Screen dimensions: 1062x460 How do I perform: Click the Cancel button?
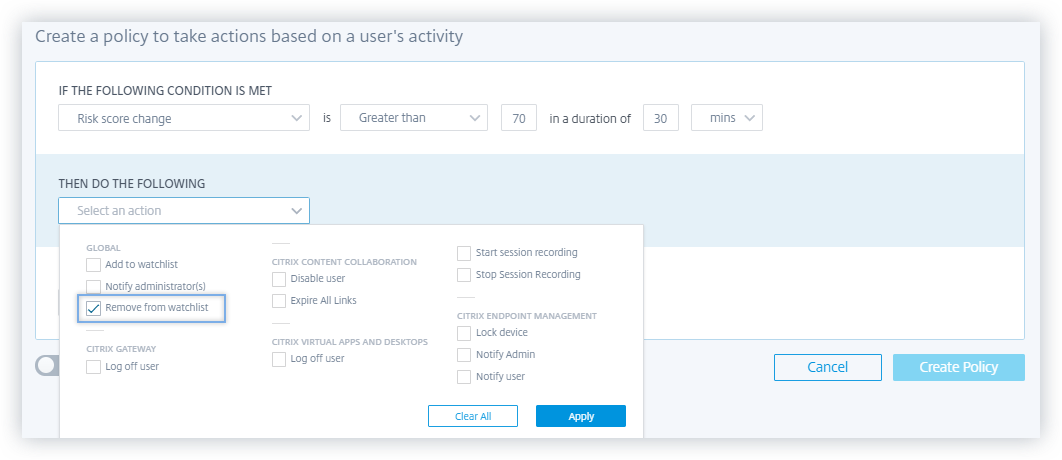tap(827, 367)
